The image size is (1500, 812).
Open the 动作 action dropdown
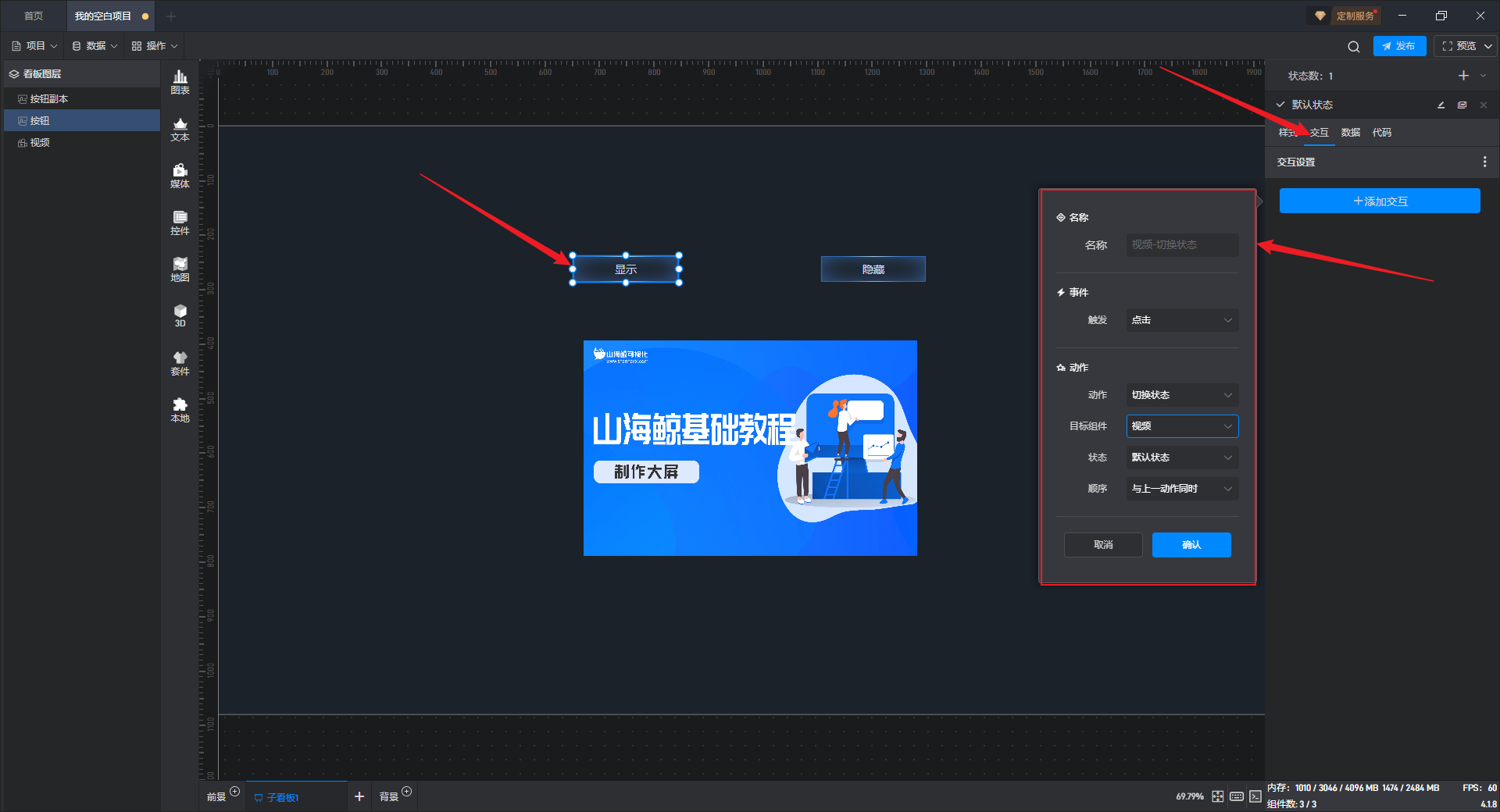tap(1182, 395)
